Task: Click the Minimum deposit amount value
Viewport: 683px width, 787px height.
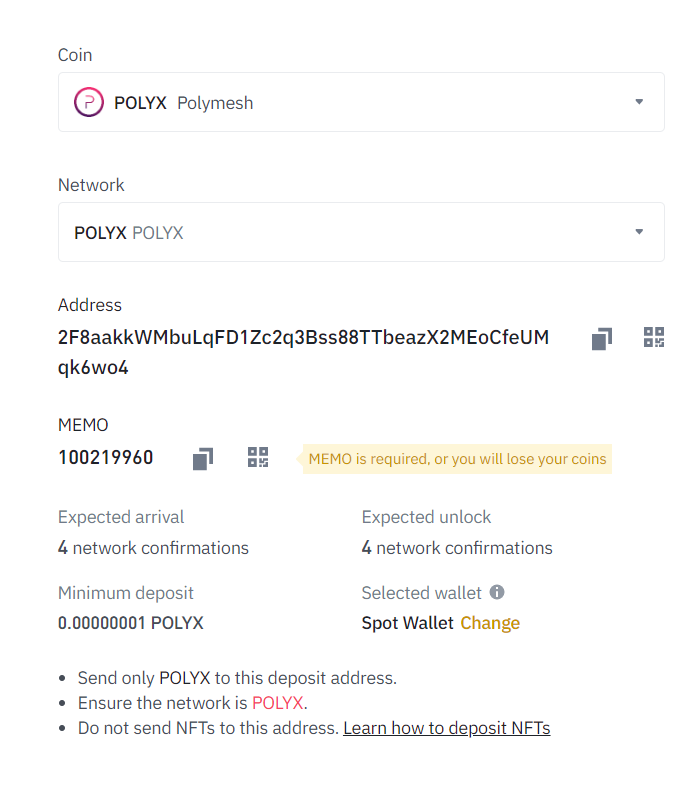Action: (130, 623)
